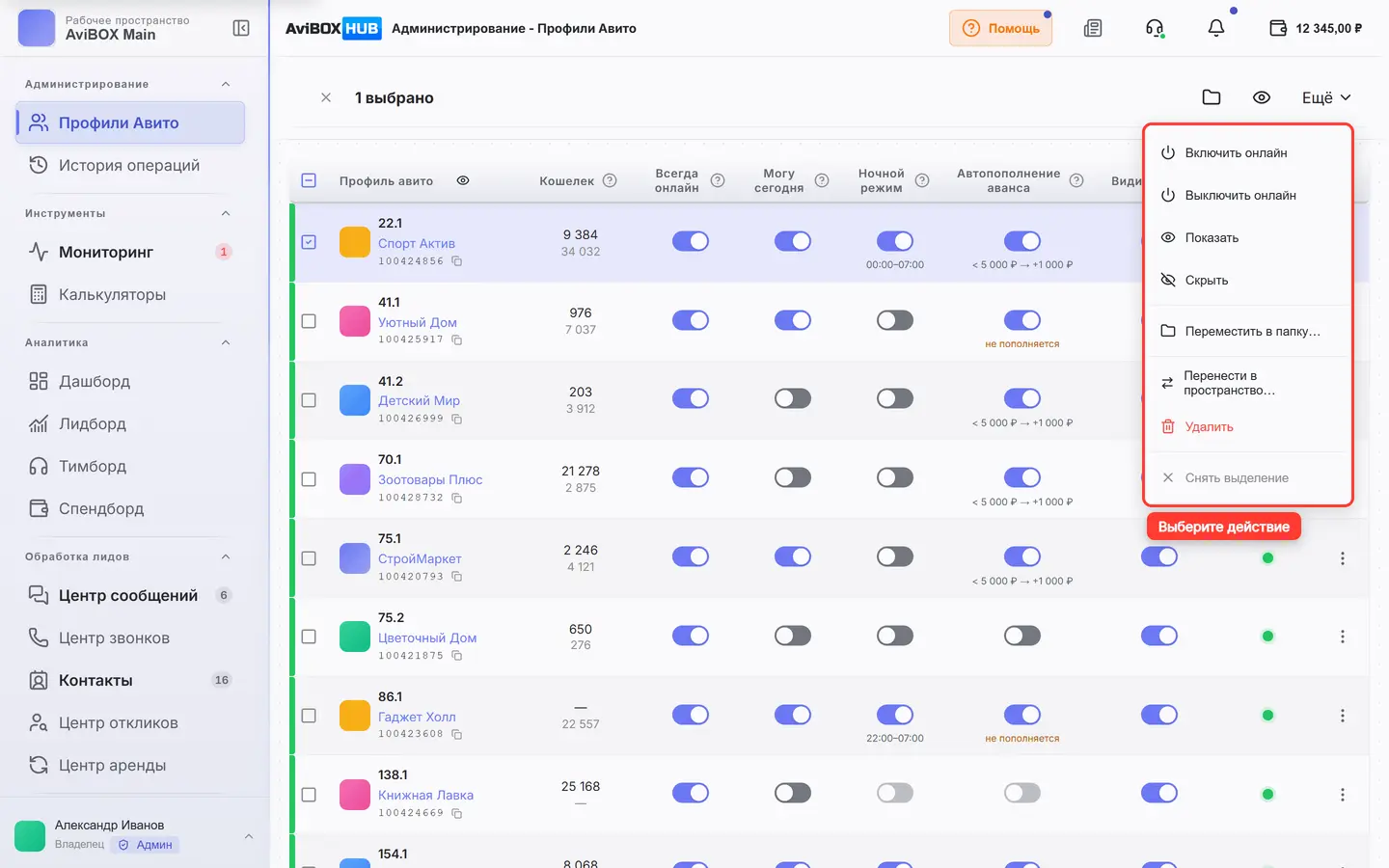Copy ID 100424856 of Спорт Актив
This screenshot has width=1389, height=868.
coord(457,261)
